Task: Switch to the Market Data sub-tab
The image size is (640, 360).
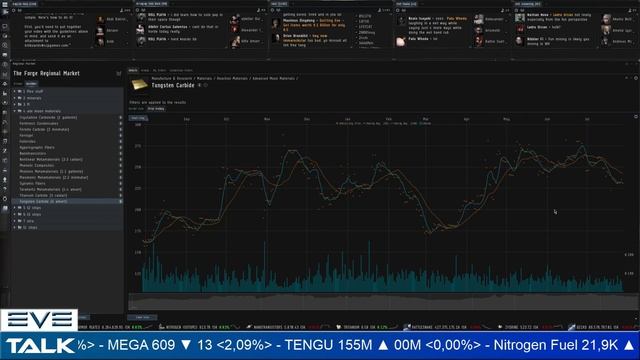Action: pyautogui.click(x=136, y=109)
